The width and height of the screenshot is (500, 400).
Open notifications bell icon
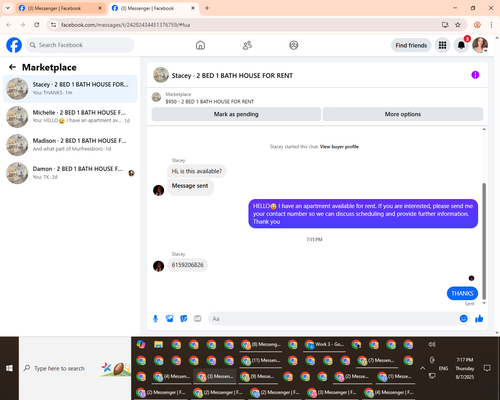click(461, 45)
